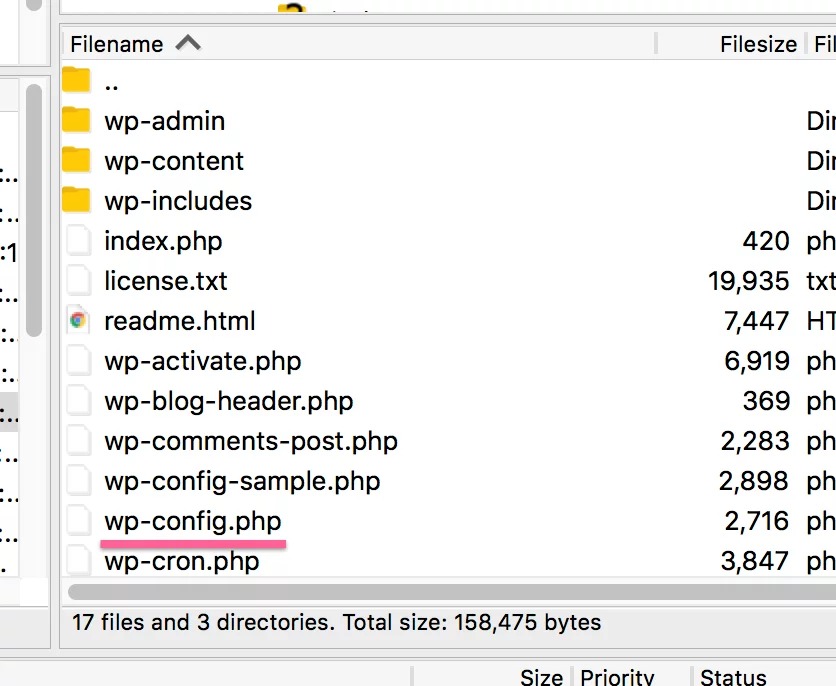The height and width of the screenshot is (686, 836).
Task: Click the wp-cron.php file icon
Action: tap(79, 560)
